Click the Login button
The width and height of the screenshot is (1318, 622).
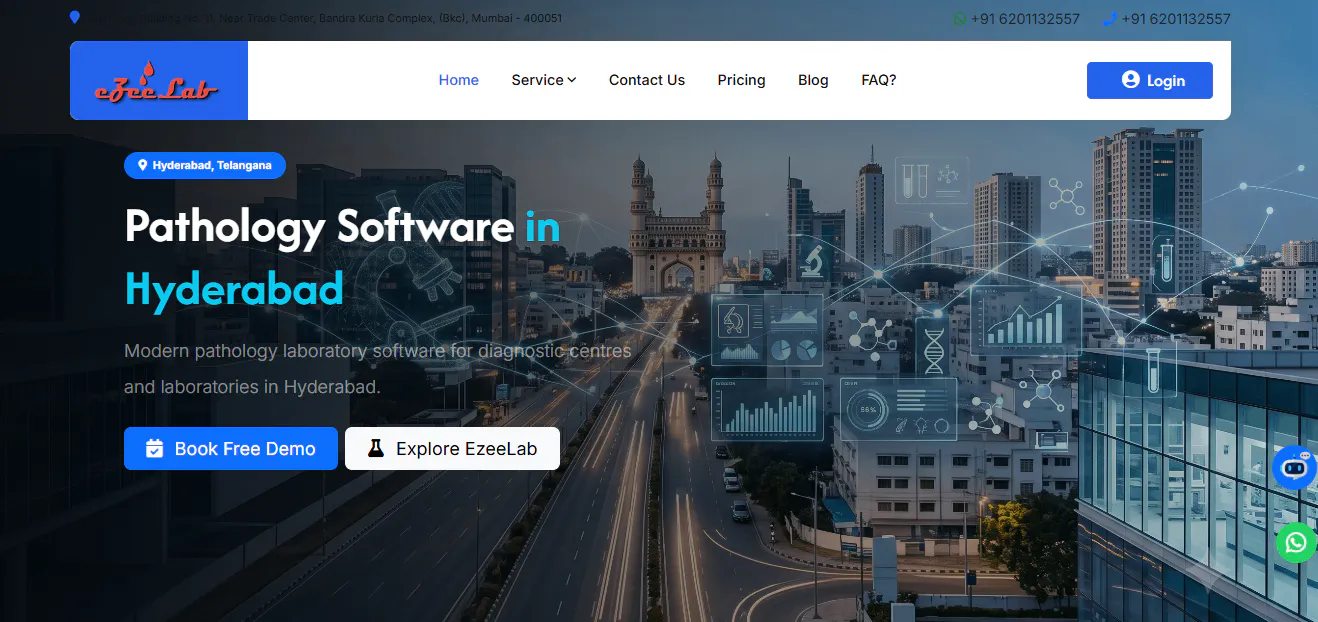[1150, 80]
